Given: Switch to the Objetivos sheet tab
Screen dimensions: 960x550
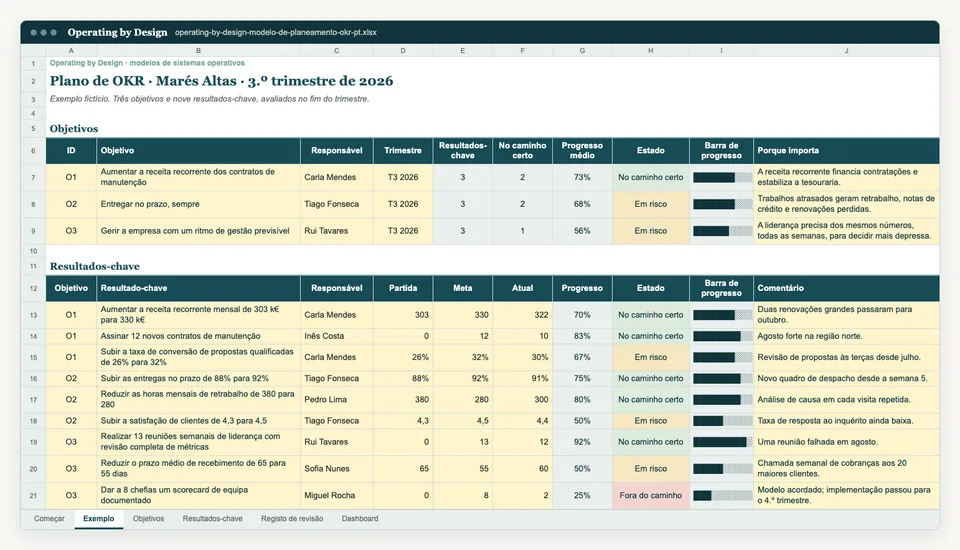Looking at the screenshot, I should pyautogui.click(x=148, y=519).
